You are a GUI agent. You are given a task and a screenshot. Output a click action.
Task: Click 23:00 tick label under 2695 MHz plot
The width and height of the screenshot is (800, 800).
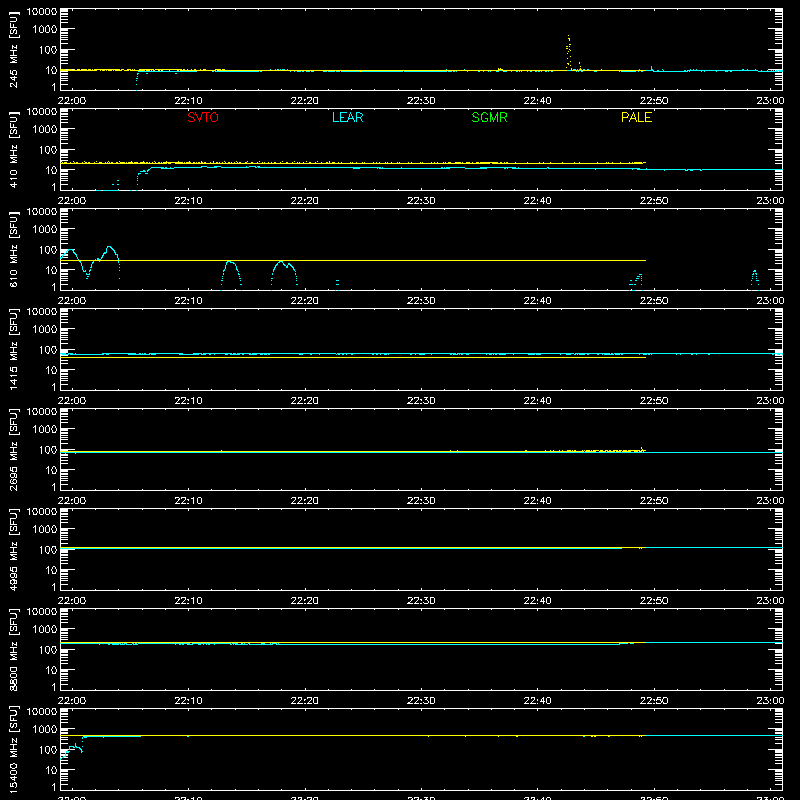pyautogui.click(x=770, y=501)
